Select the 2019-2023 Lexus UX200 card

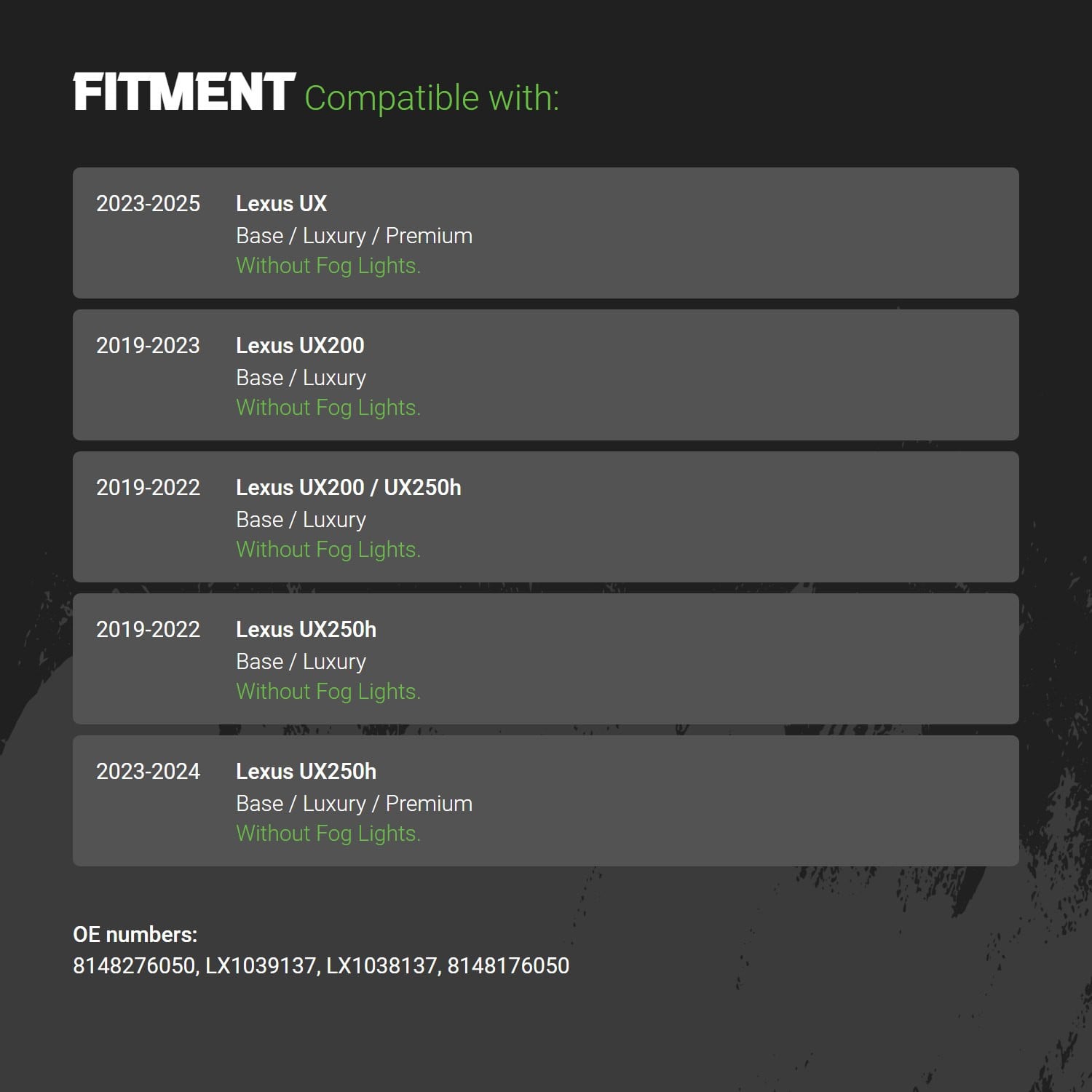click(546, 375)
